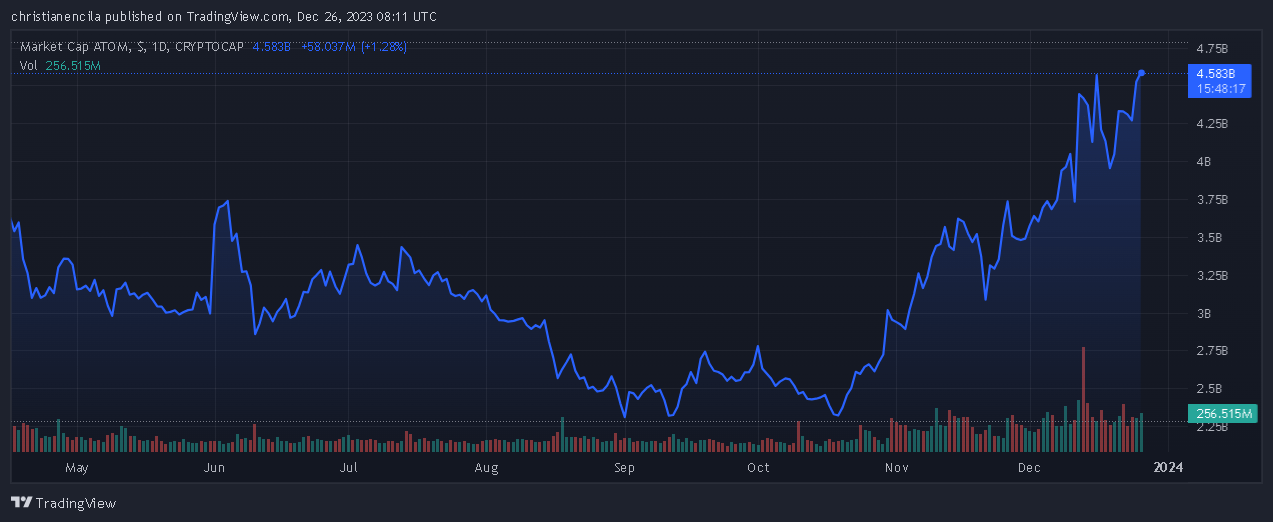Click the 4.75B price axis label
Image resolution: width=1273 pixels, height=522 pixels.
(x=1212, y=48)
